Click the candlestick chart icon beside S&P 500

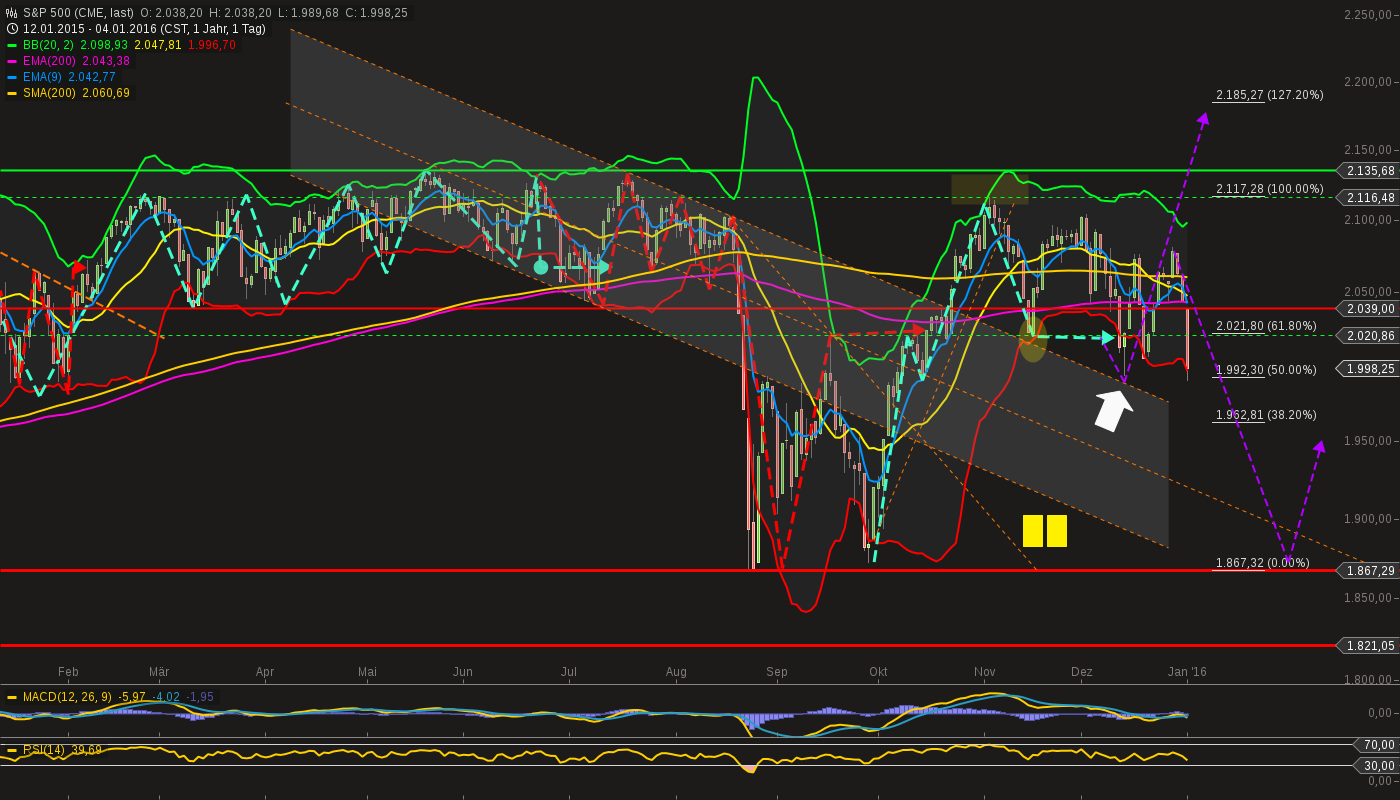pyautogui.click(x=10, y=14)
